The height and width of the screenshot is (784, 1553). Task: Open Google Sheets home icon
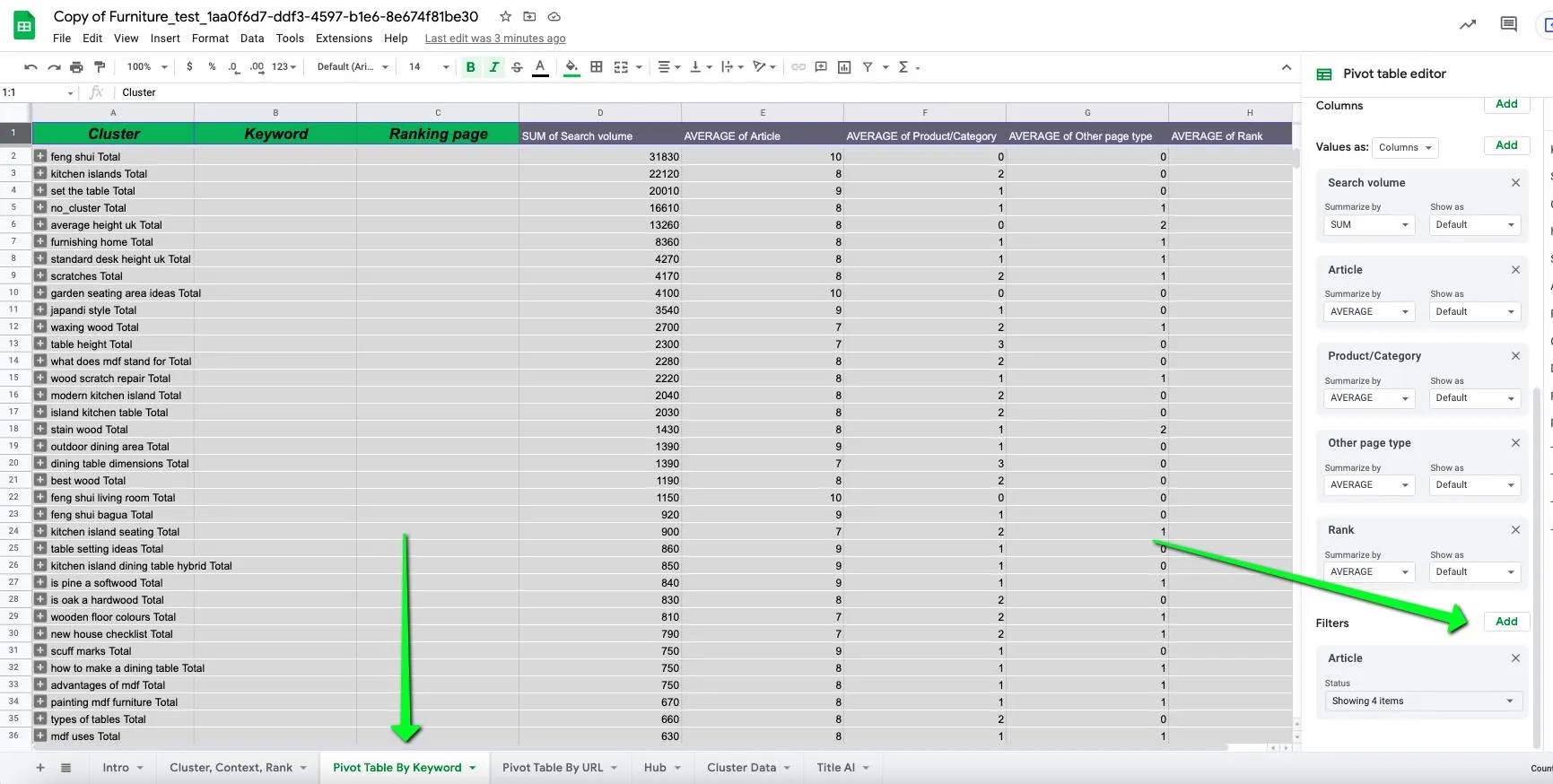(x=24, y=26)
